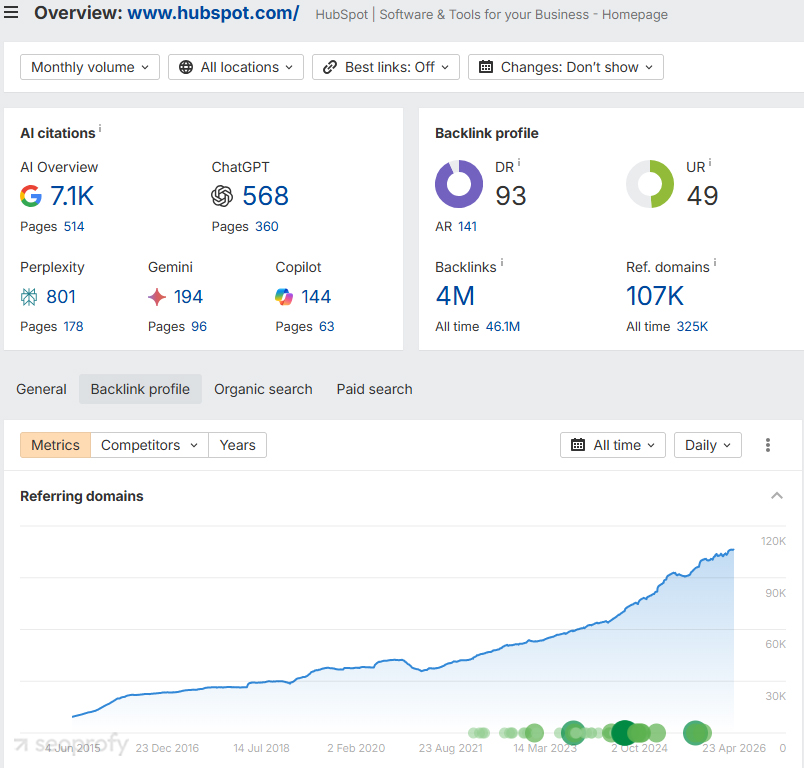804x768 pixels.
Task: Switch to the Organic search tab
Action: coord(263,389)
